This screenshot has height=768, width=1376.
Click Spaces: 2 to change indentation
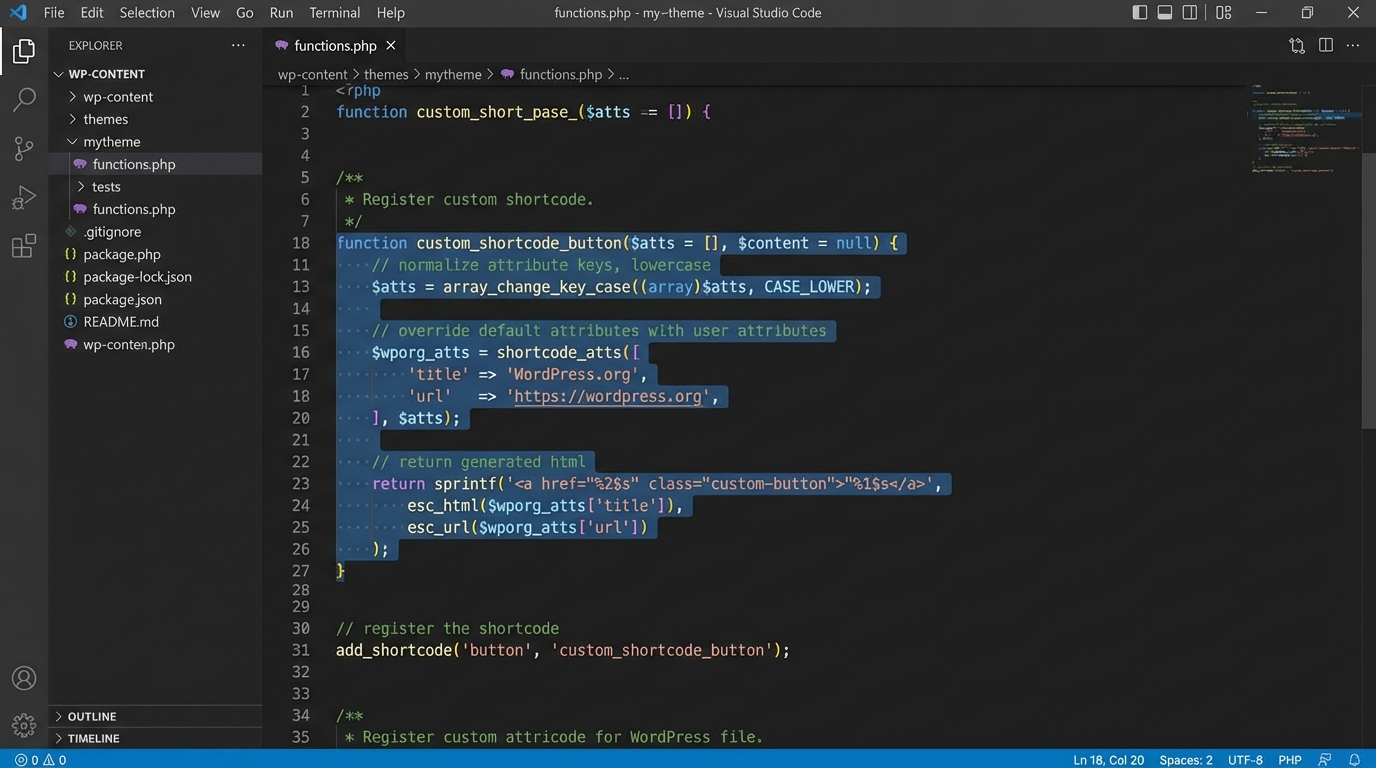(x=1185, y=759)
